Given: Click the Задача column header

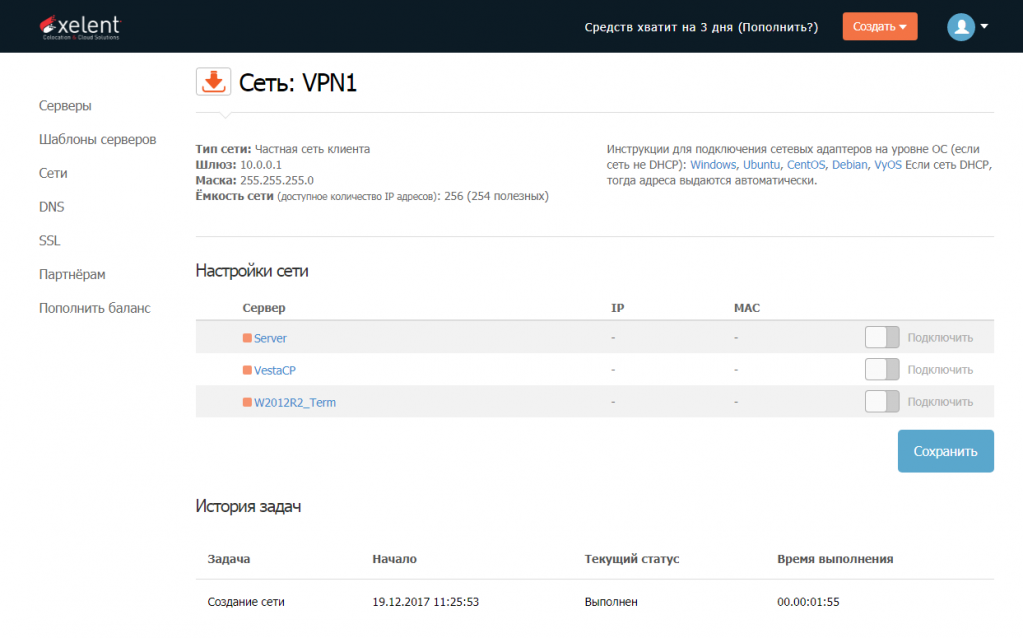Looking at the screenshot, I should [229, 559].
